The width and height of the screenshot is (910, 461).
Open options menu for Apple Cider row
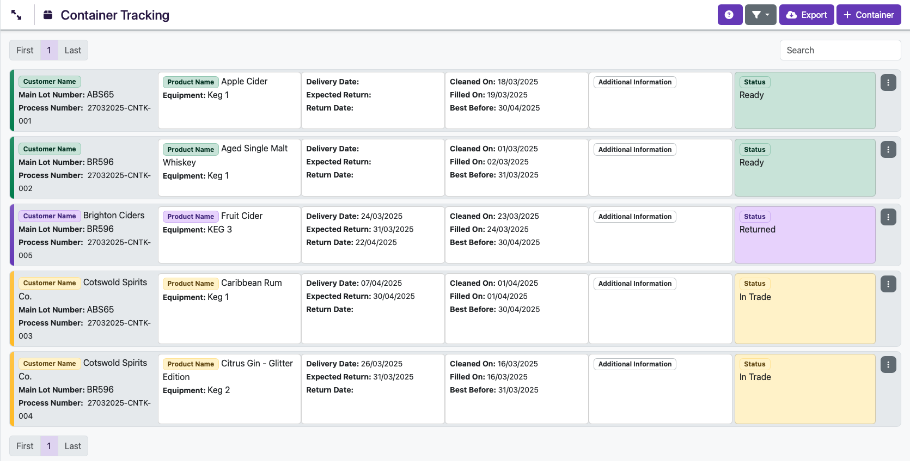click(888, 82)
